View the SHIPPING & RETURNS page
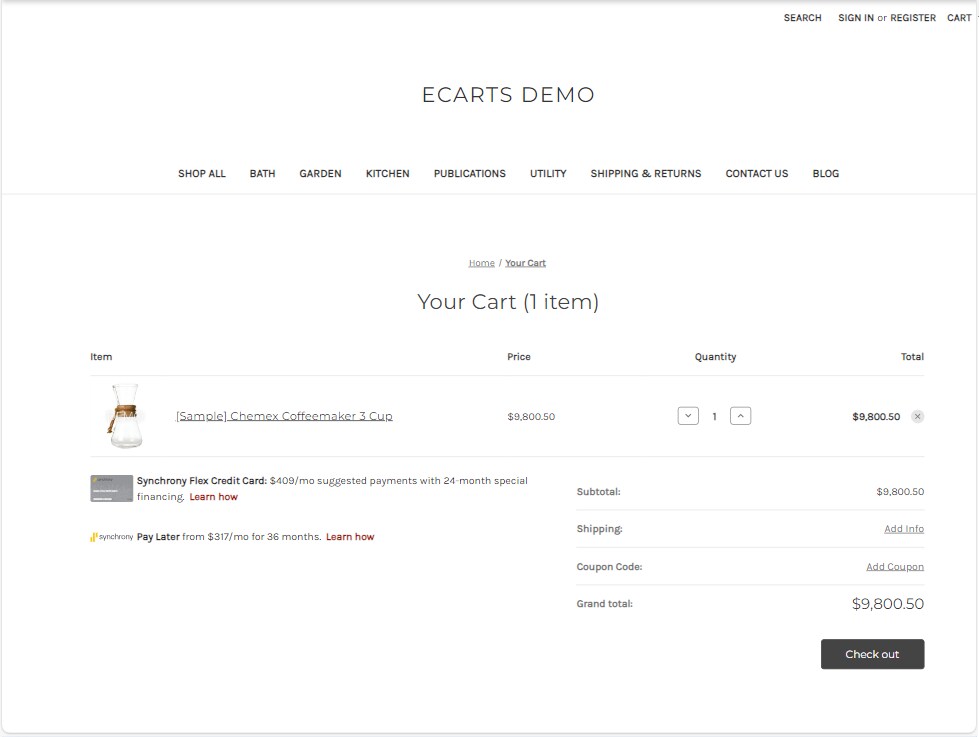 pyautogui.click(x=645, y=173)
